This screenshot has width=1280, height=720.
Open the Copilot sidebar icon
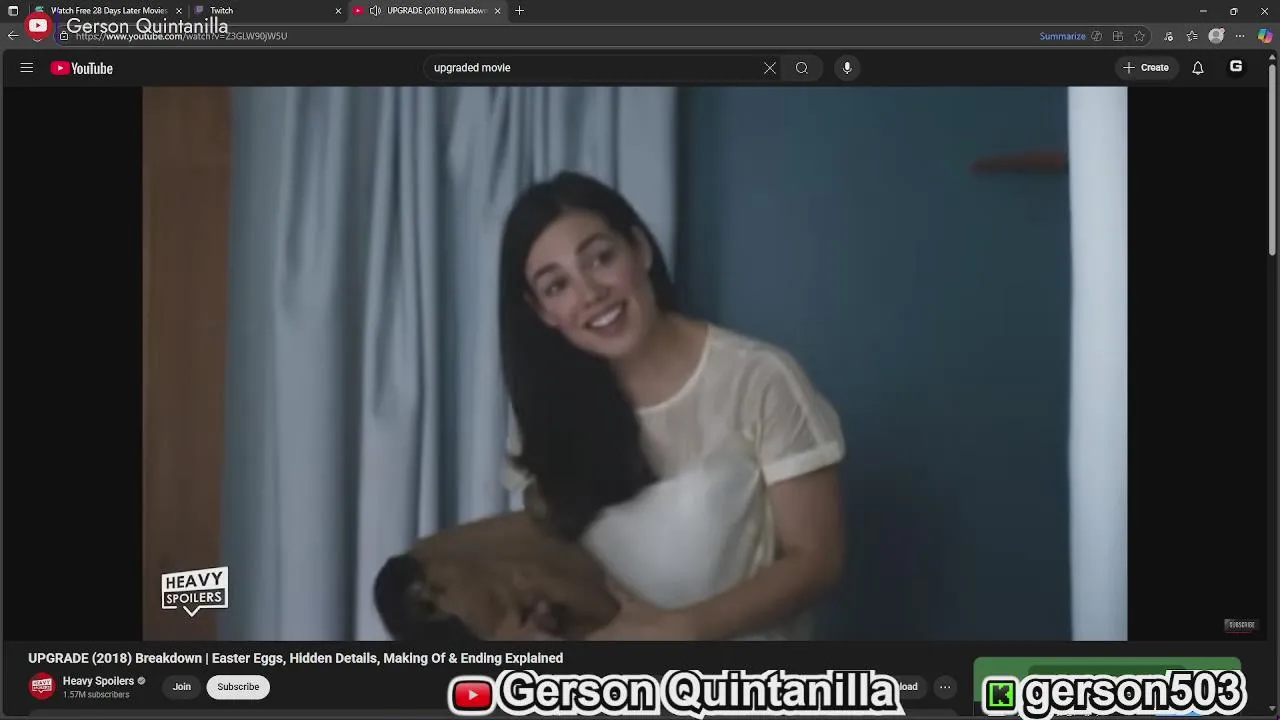pyautogui.click(x=1265, y=36)
